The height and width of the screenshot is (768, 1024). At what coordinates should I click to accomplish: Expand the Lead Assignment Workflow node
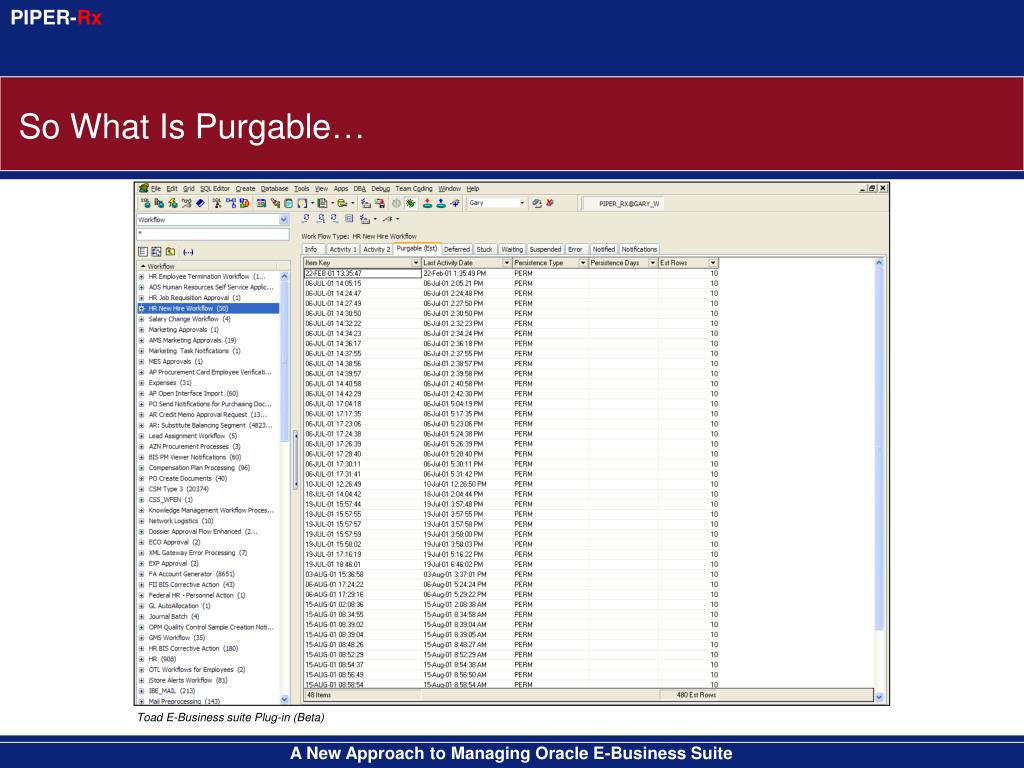pos(142,436)
